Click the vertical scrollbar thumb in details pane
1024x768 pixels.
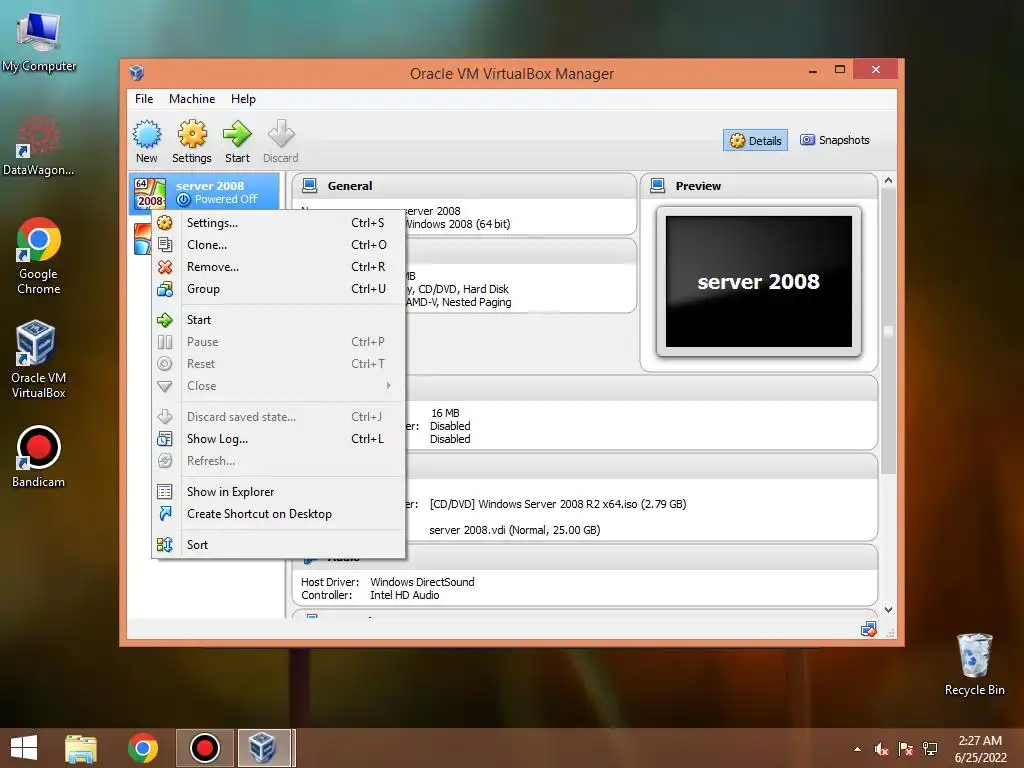[x=888, y=332]
